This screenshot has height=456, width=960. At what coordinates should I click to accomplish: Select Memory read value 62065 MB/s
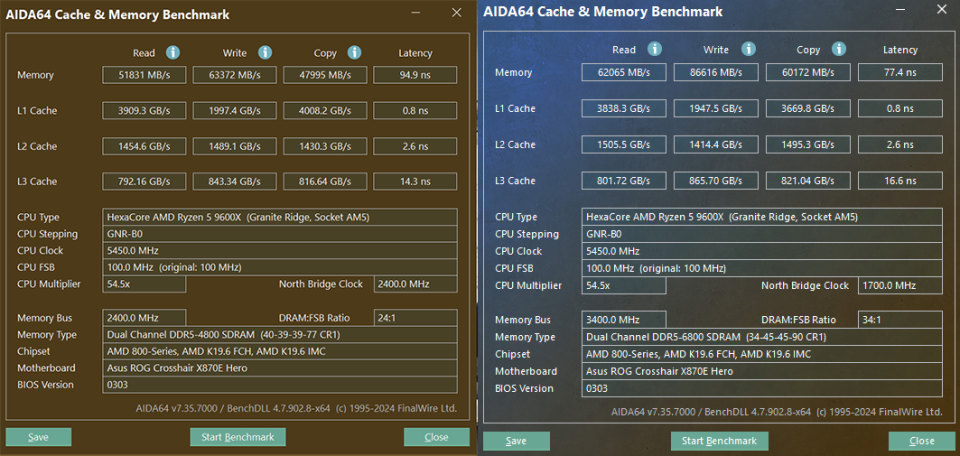(624, 72)
